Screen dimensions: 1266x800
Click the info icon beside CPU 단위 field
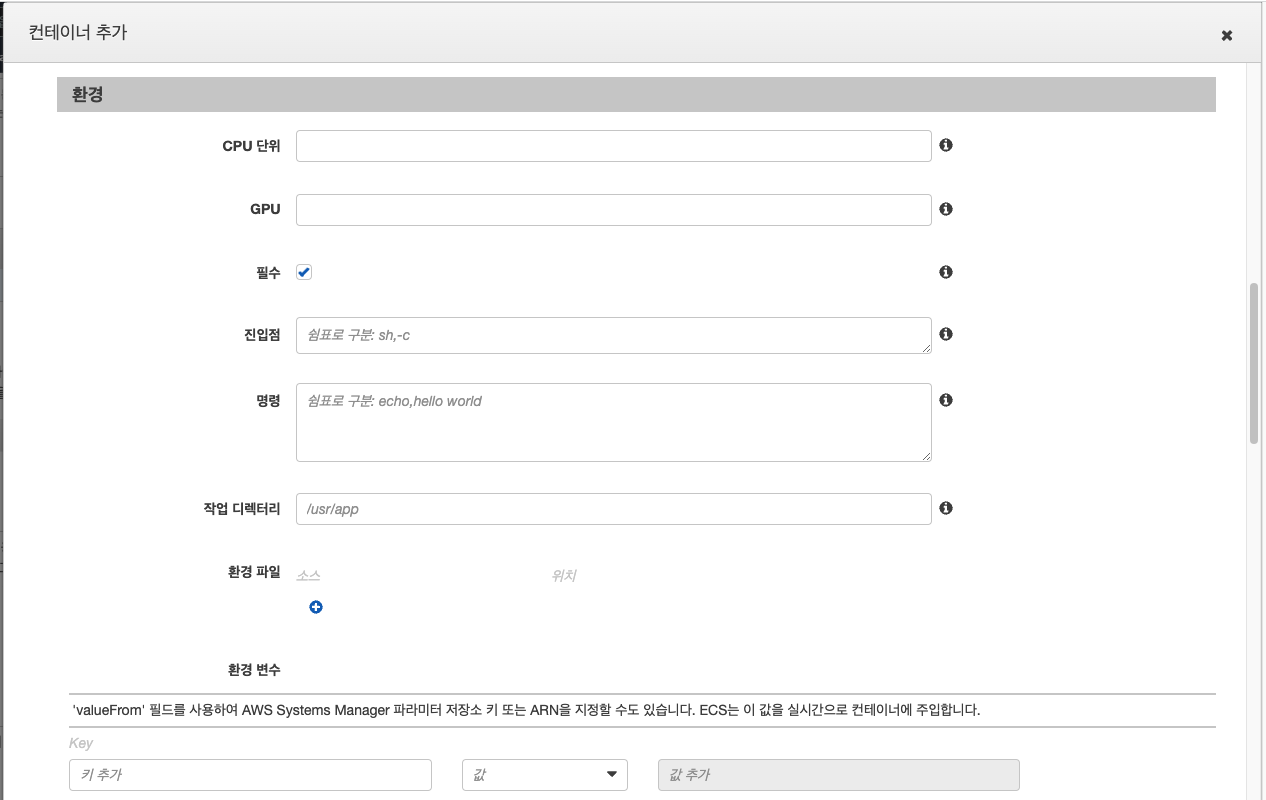(945, 145)
